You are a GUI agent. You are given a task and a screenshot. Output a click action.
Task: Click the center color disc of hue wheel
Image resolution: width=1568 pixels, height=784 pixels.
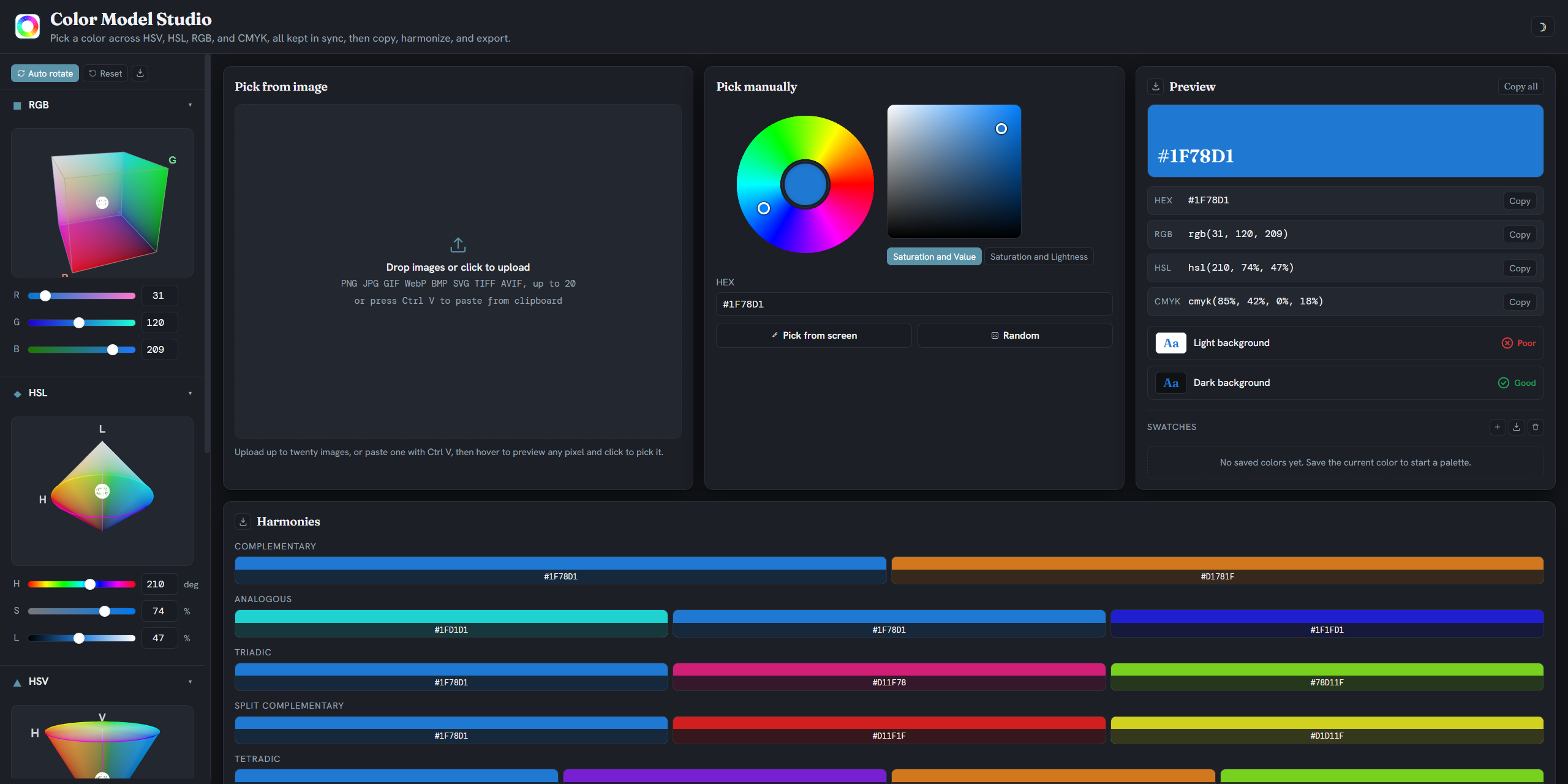click(x=805, y=184)
